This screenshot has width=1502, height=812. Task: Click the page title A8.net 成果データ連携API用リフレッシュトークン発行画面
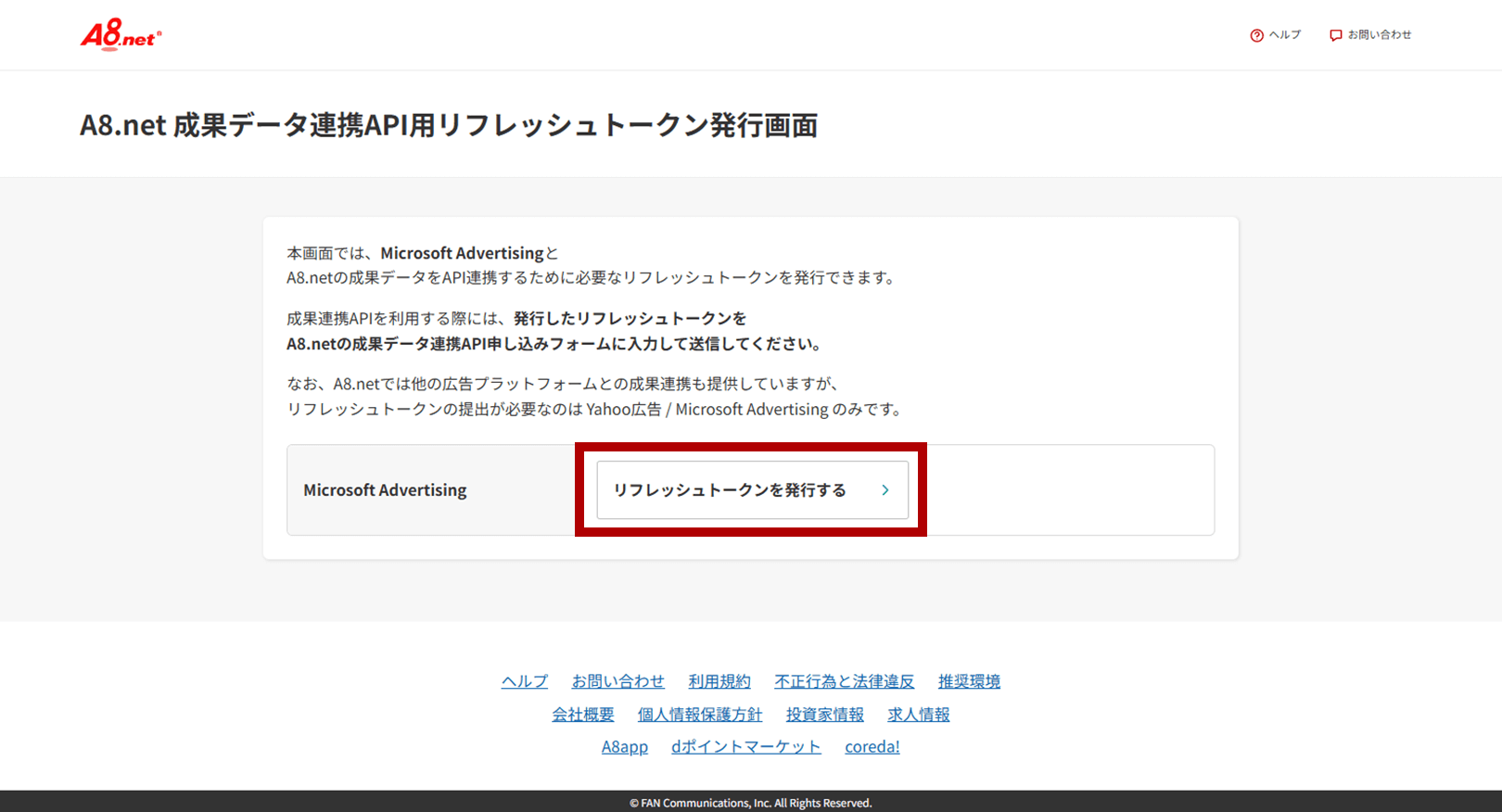[449, 124]
